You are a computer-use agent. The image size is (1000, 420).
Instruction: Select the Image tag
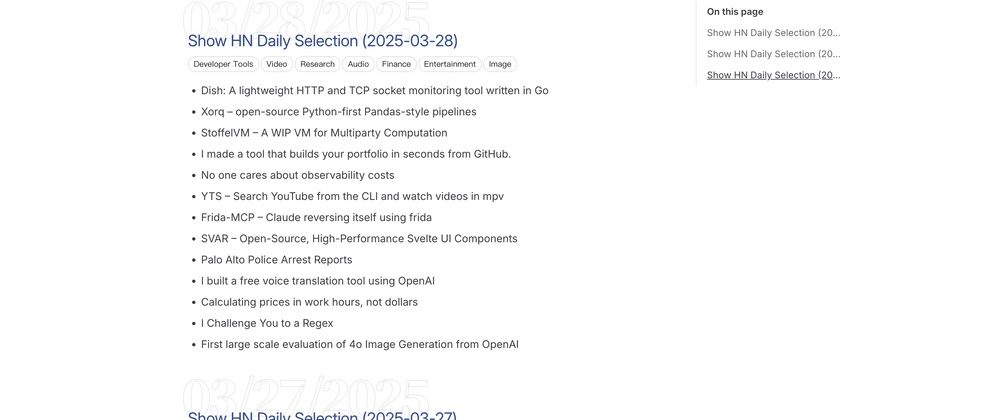pos(500,64)
